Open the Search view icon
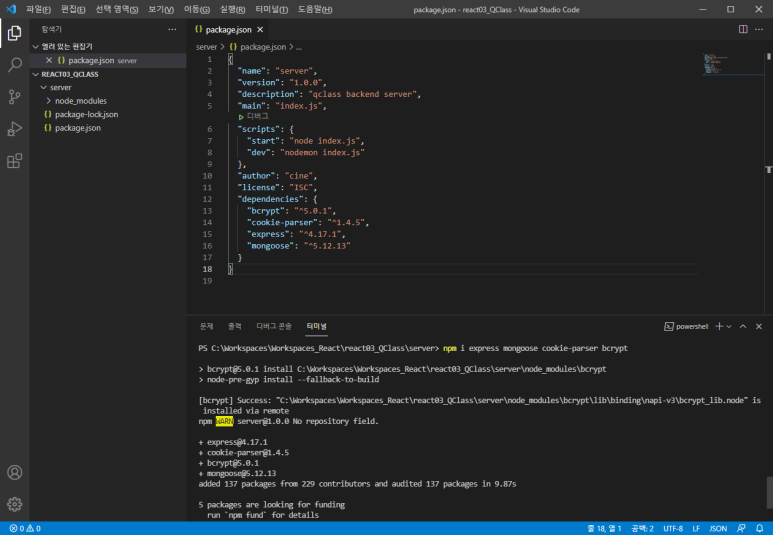The height and width of the screenshot is (535, 773). [x=14, y=65]
